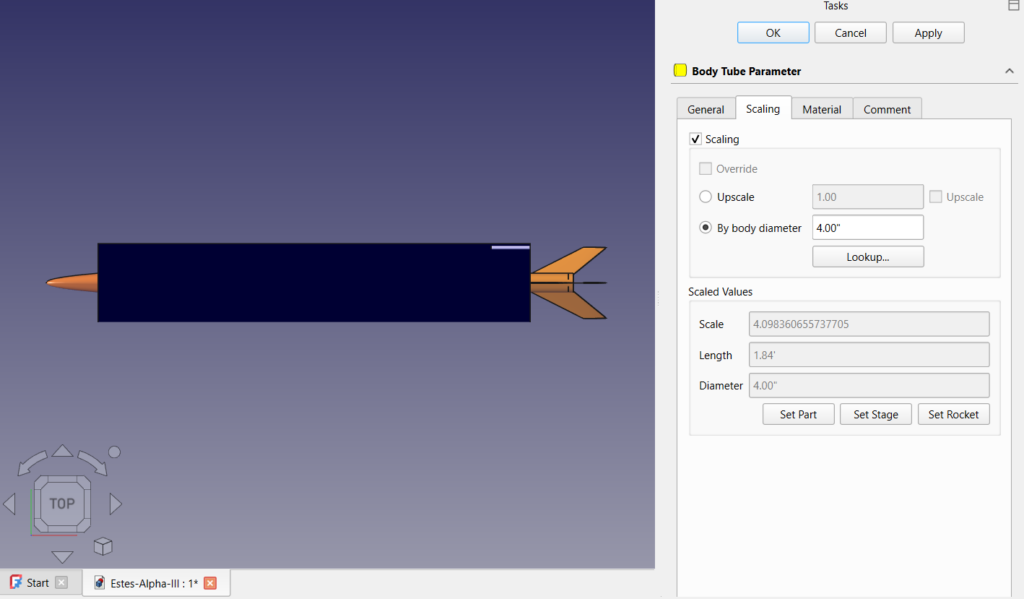
Task: Close the Estes-Alpha-III document tab
Action: (210, 583)
